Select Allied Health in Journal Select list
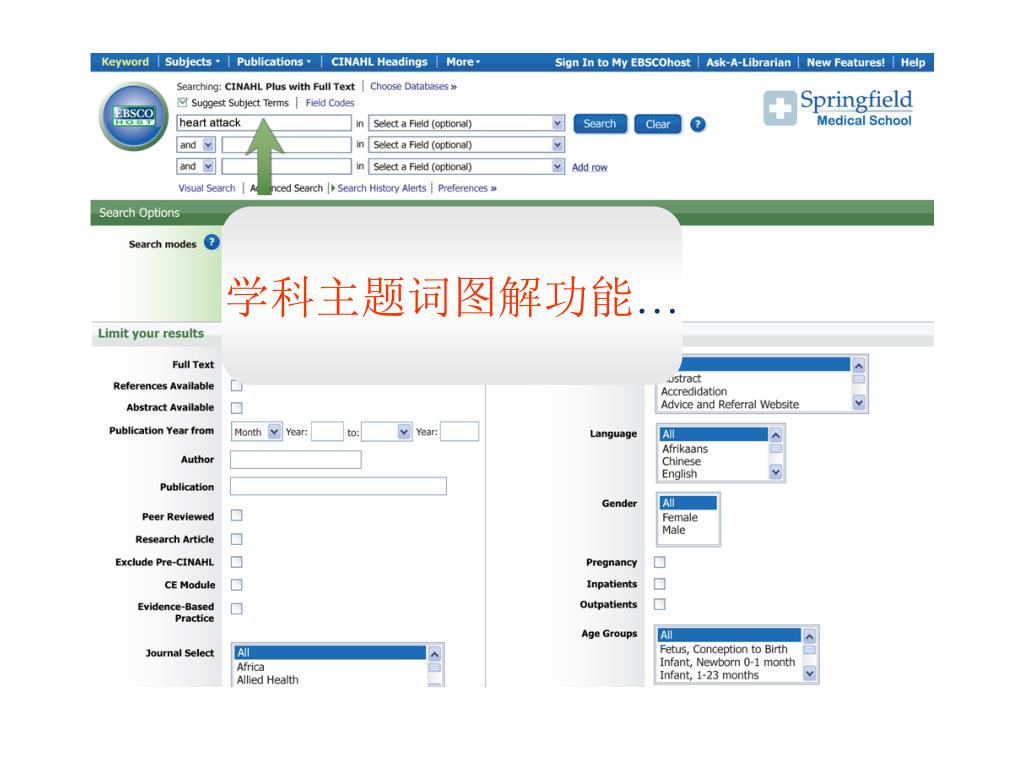1024x768 pixels. pos(267,680)
